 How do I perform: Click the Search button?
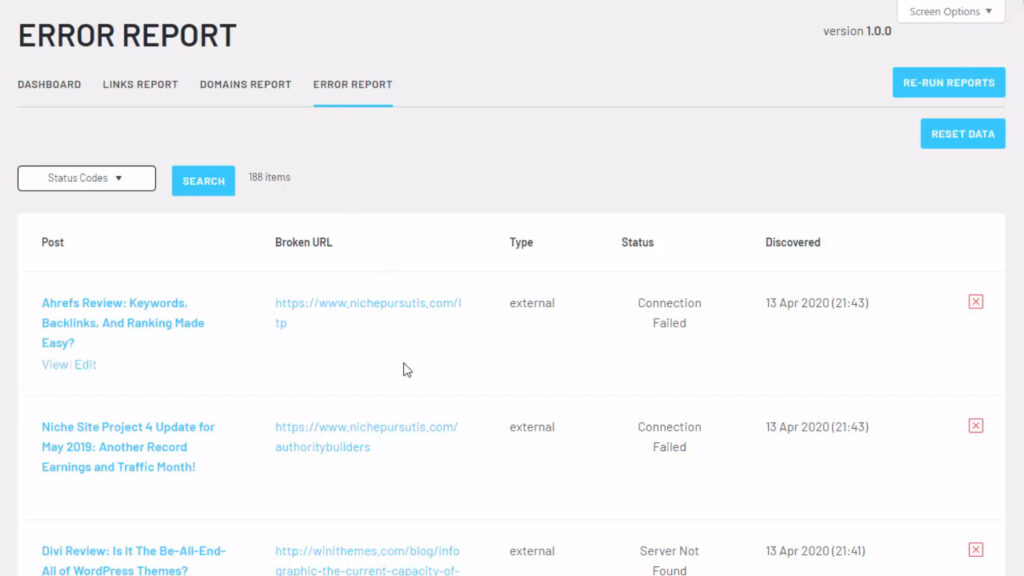[x=204, y=181]
